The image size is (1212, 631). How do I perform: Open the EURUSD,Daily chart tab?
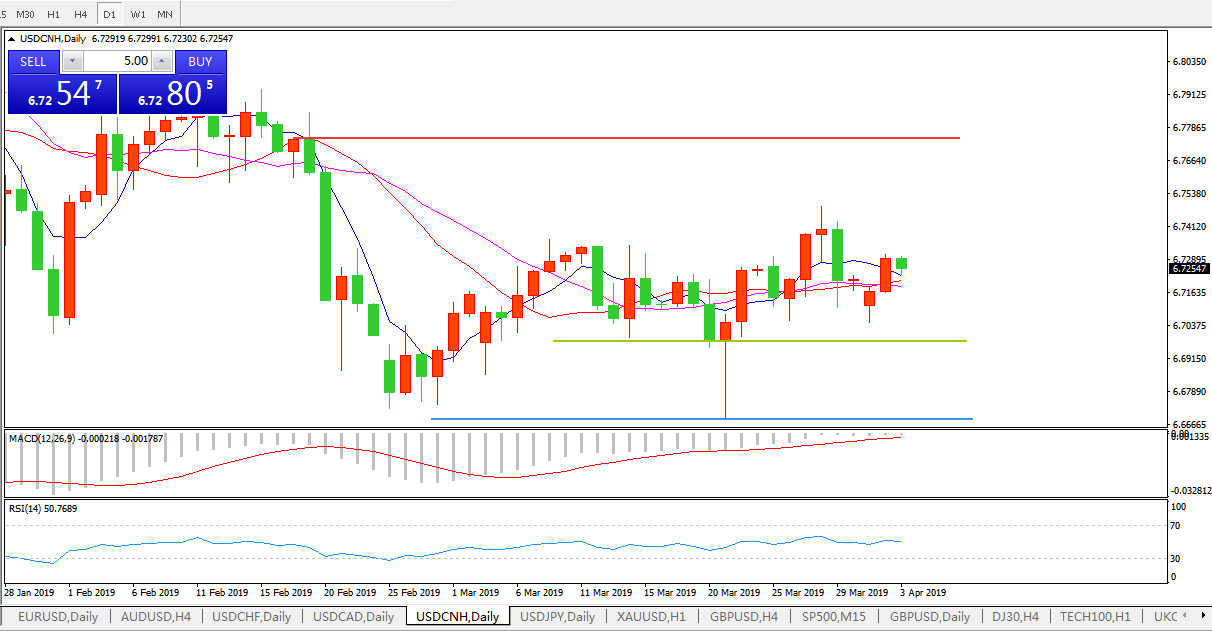pos(57,617)
